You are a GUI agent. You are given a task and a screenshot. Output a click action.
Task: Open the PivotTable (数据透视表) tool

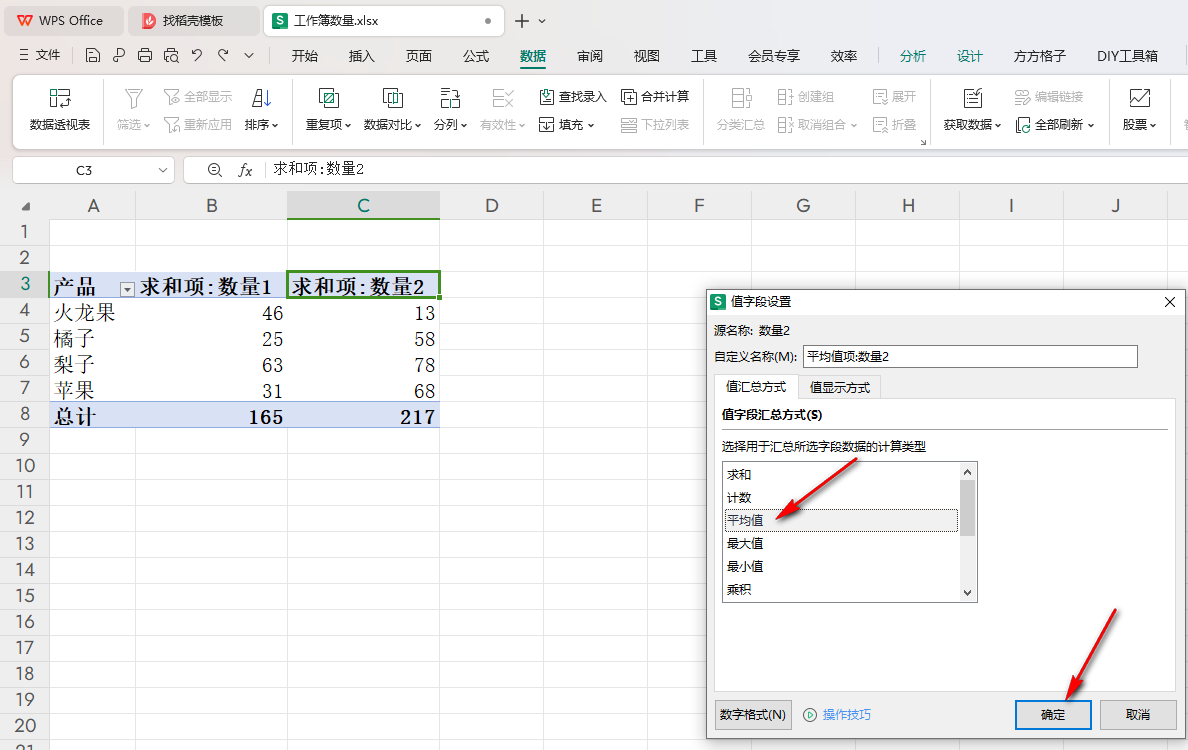coord(60,110)
